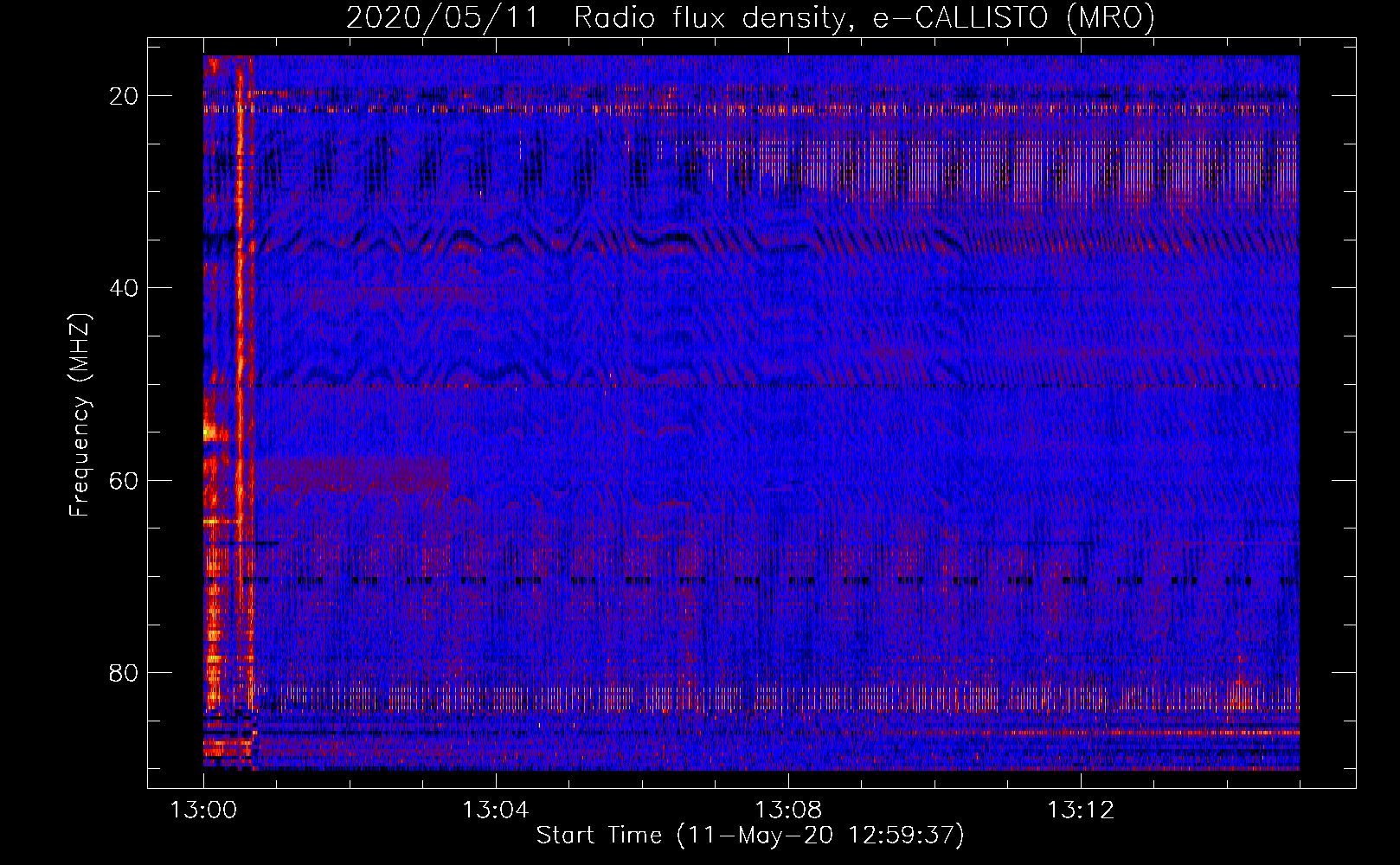Click the "13:12" time tick label
The height and width of the screenshot is (865, 1400).
coord(1081,811)
